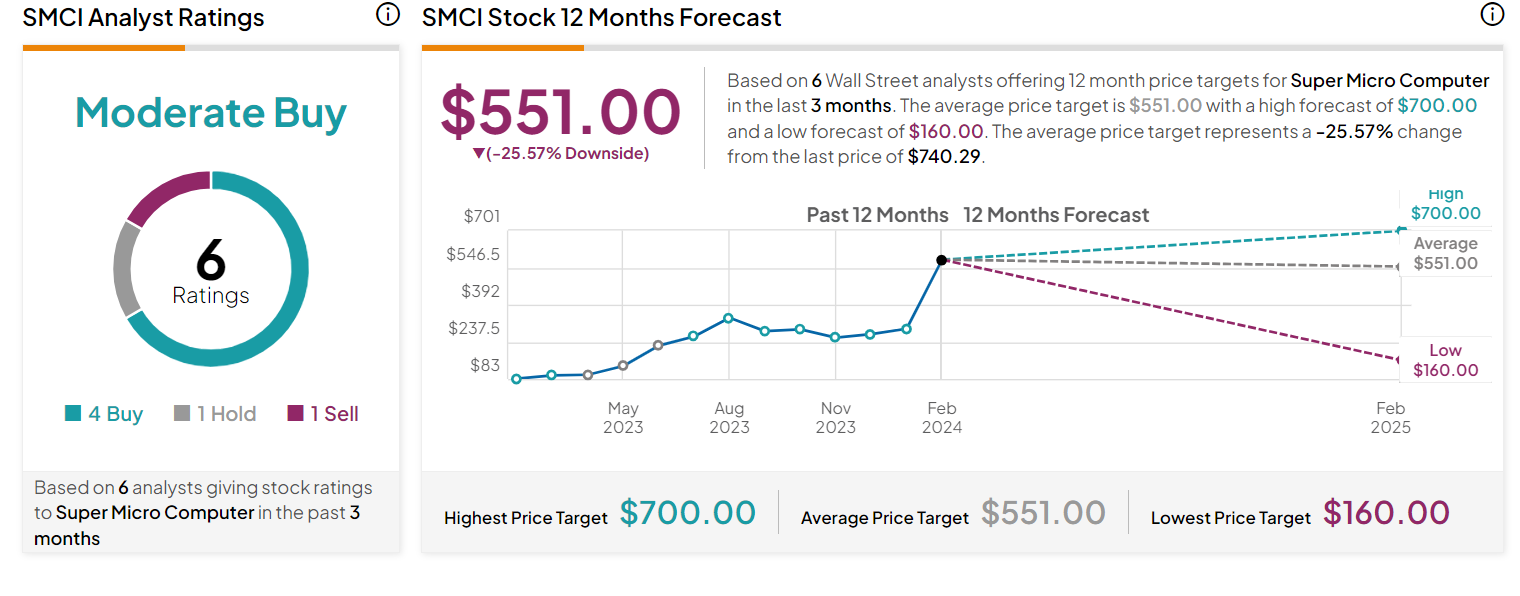Select the Aug 2023 peak data point
Image resolution: width=1520 pixels, height=596 pixels.
(729, 318)
